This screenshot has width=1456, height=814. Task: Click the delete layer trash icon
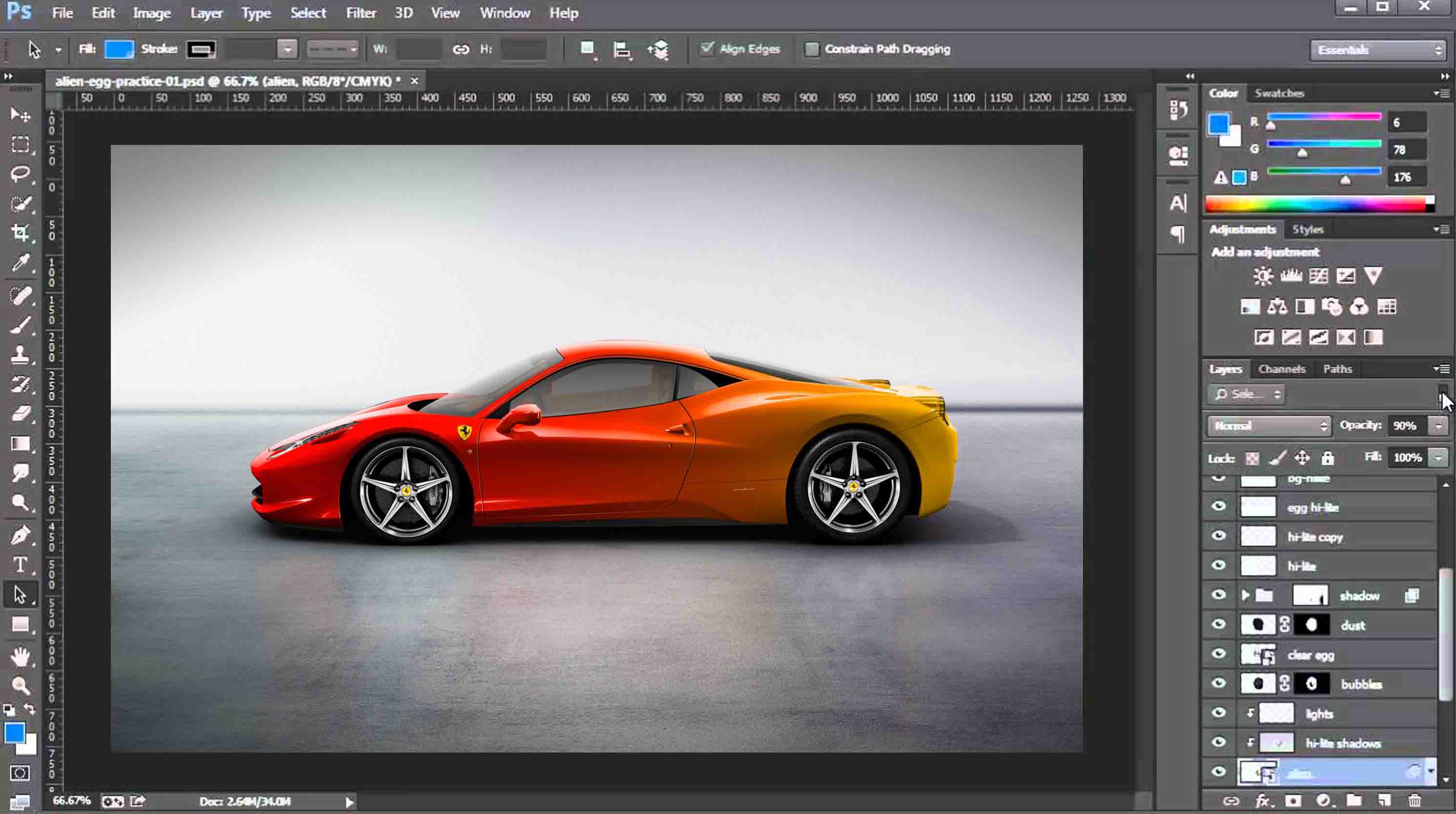[1415, 800]
